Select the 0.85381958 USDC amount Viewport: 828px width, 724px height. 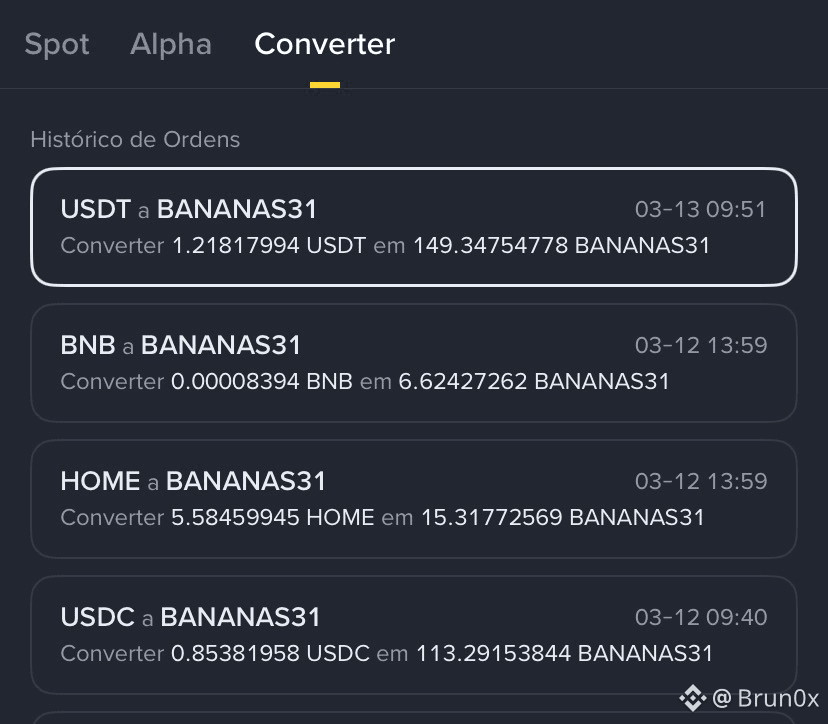pos(270,653)
